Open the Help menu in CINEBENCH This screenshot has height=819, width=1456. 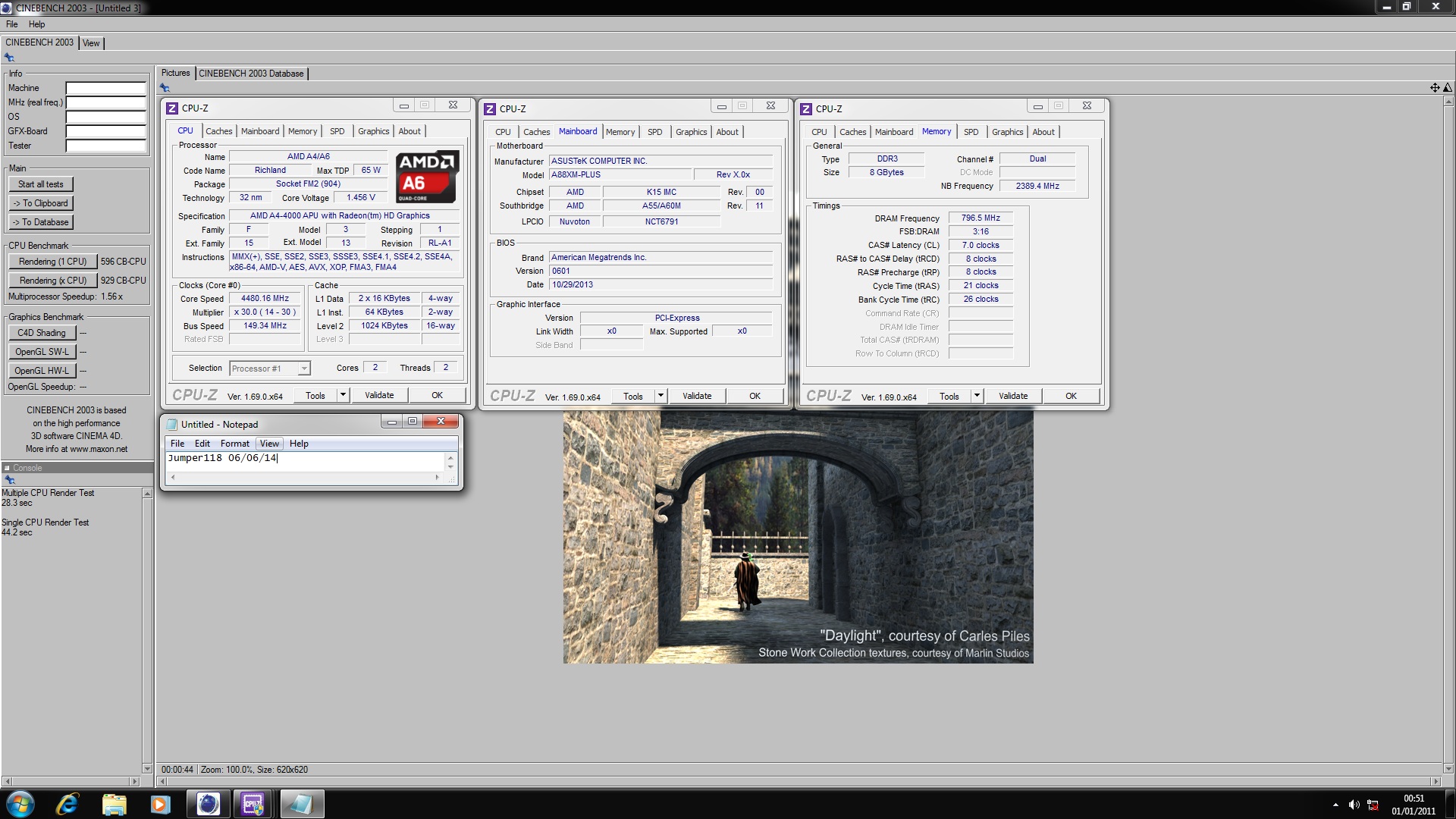[36, 24]
